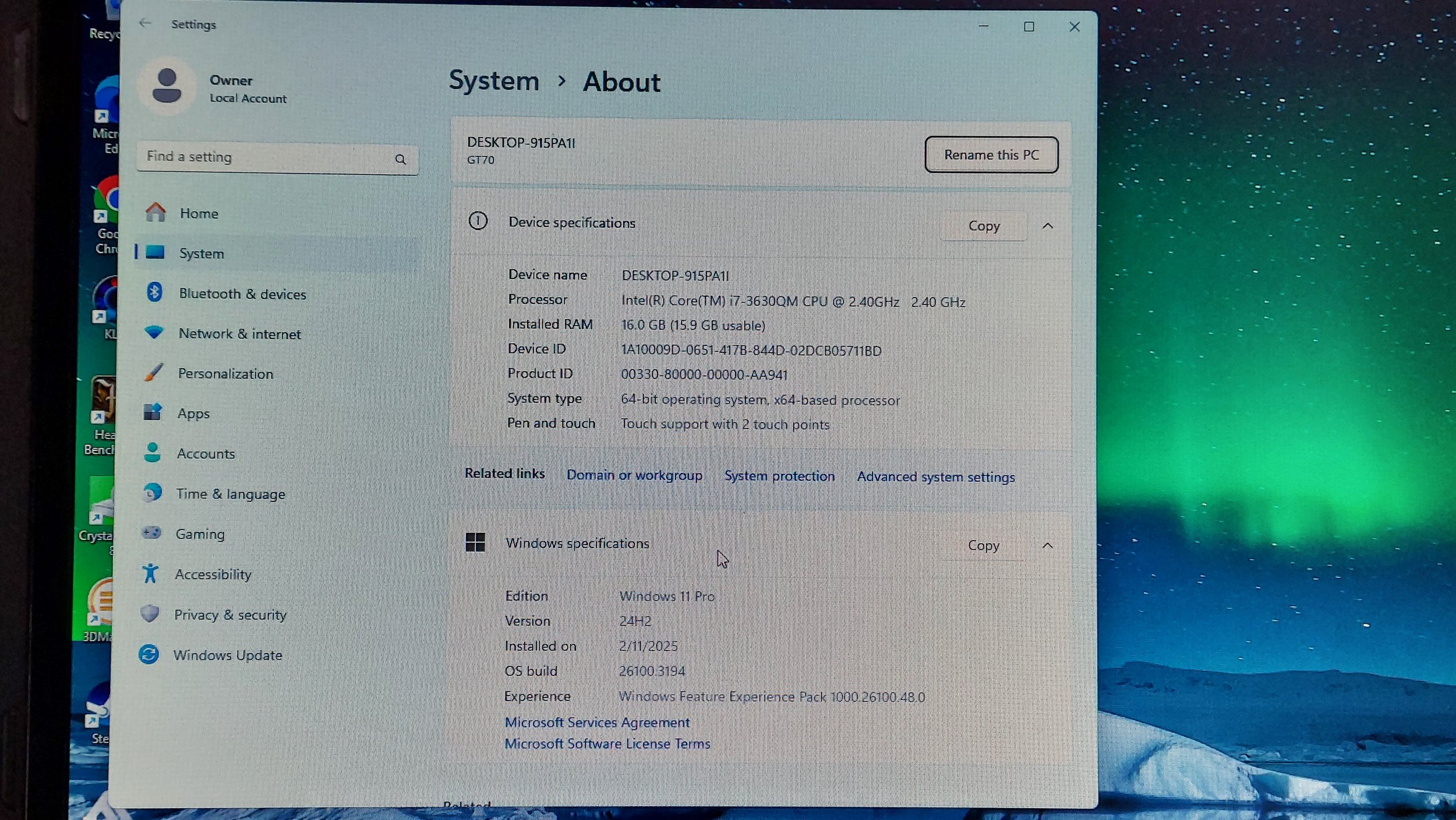Click the Owner Local Account name
Image resolution: width=1456 pixels, height=820 pixels.
[x=248, y=89]
